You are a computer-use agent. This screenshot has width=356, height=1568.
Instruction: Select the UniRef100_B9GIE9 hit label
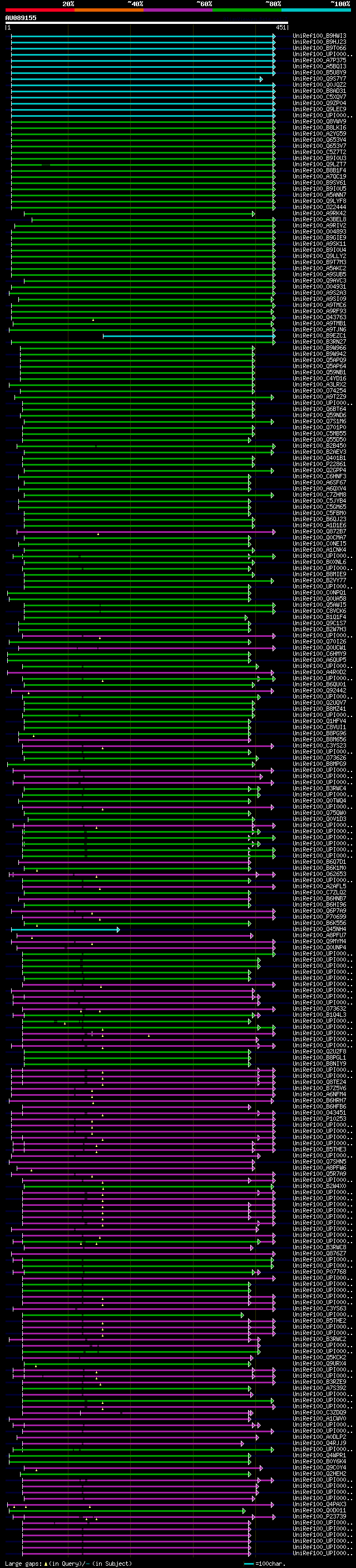(x=319, y=238)
